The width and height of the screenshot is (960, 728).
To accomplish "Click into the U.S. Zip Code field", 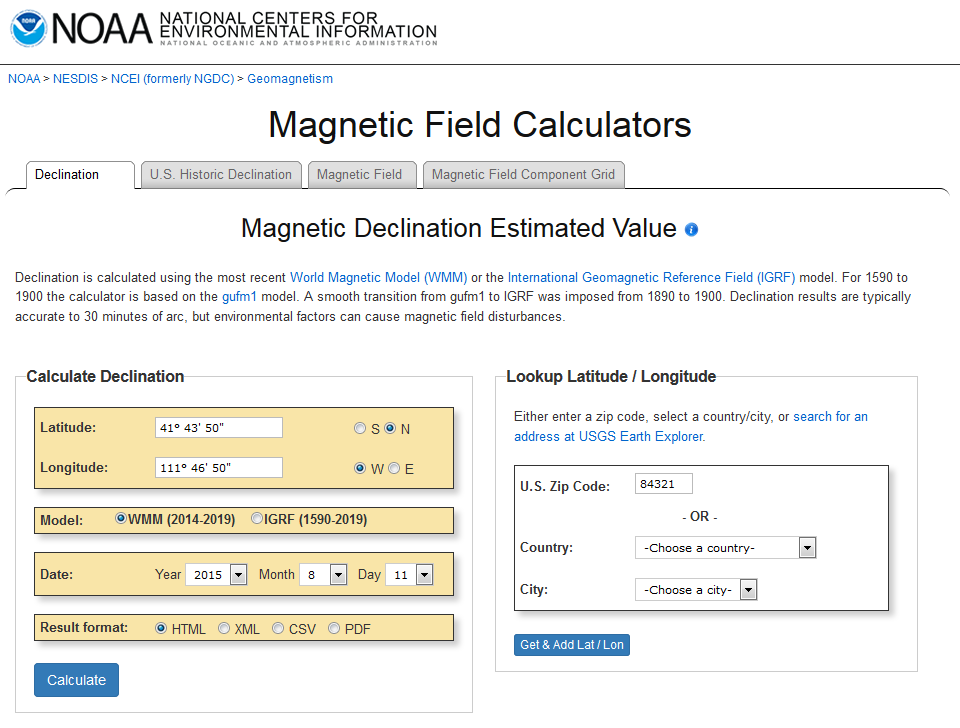I will point(663,484).
